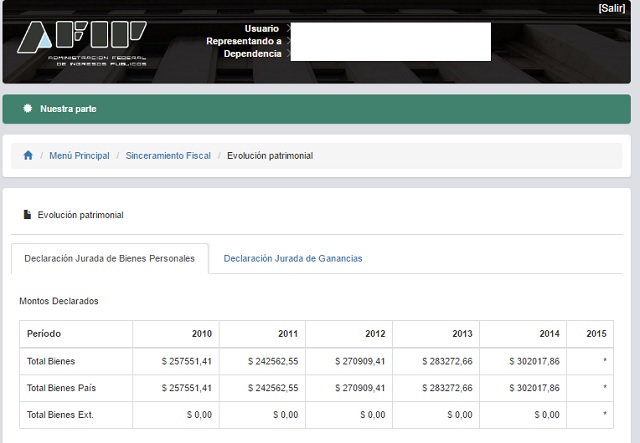This screenshot has height=443, width=640.
Task: Go to Menú Principal breadcrumb link
Action: (x=79, y=156)
